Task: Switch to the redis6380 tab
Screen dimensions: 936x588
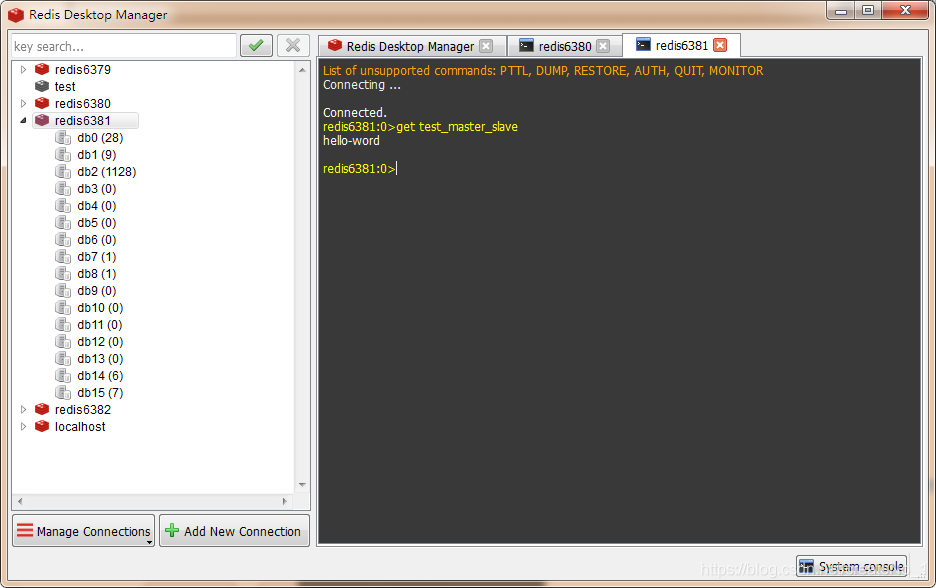Action: tap(564, 46)
